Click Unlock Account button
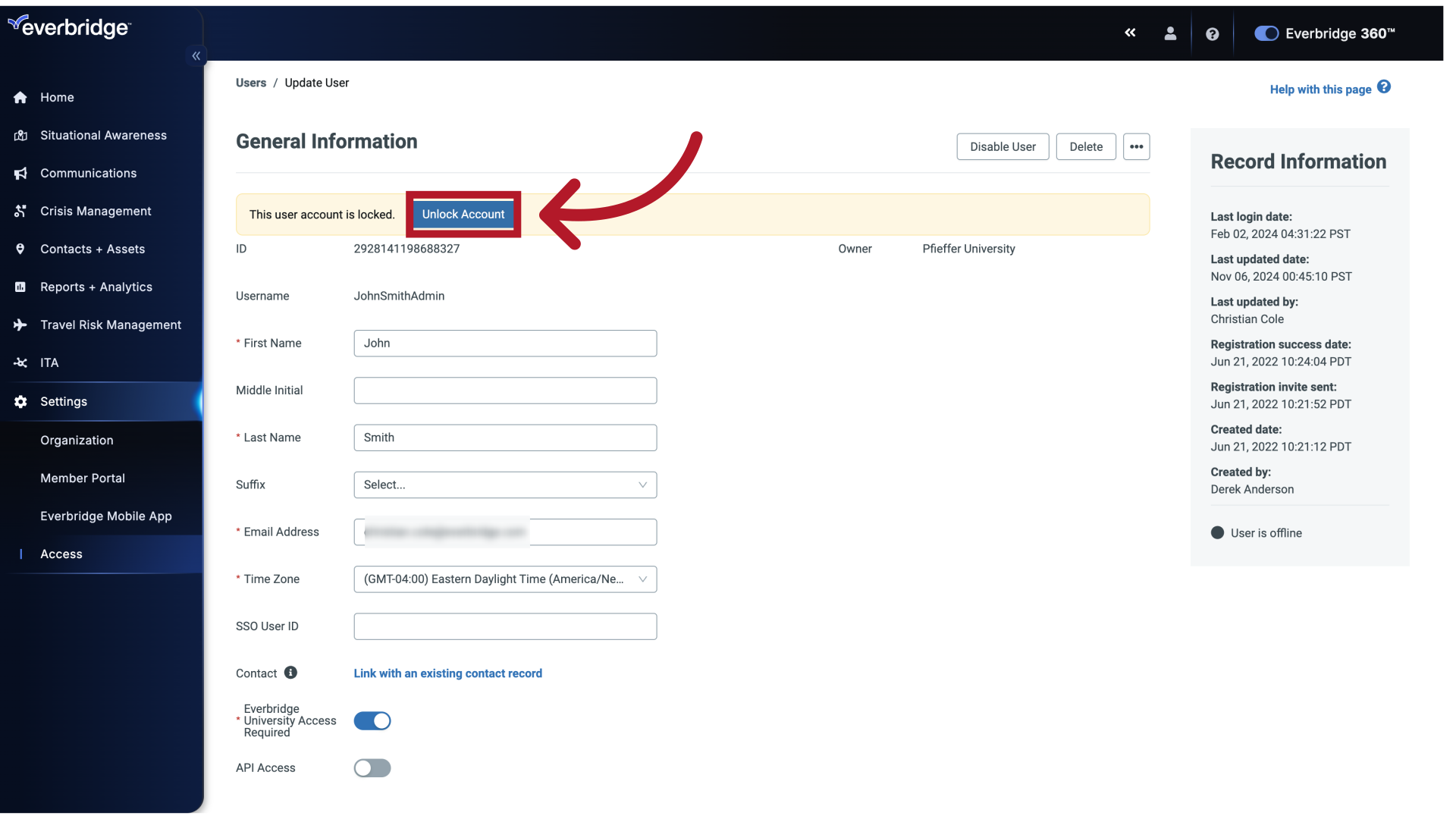1456x819 pixels. click(x=463, y=214)
